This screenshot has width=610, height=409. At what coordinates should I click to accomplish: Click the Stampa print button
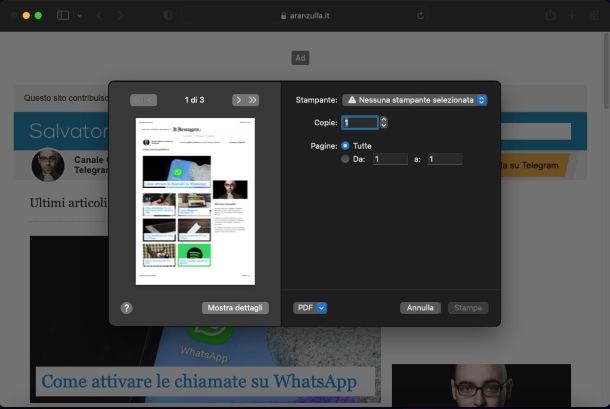coord(468,308)
